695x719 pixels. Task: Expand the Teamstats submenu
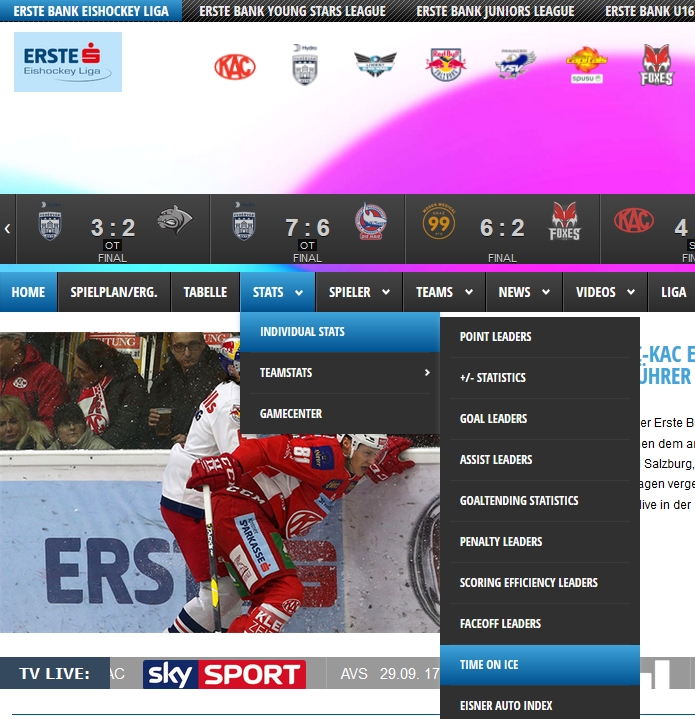[339, 372]
